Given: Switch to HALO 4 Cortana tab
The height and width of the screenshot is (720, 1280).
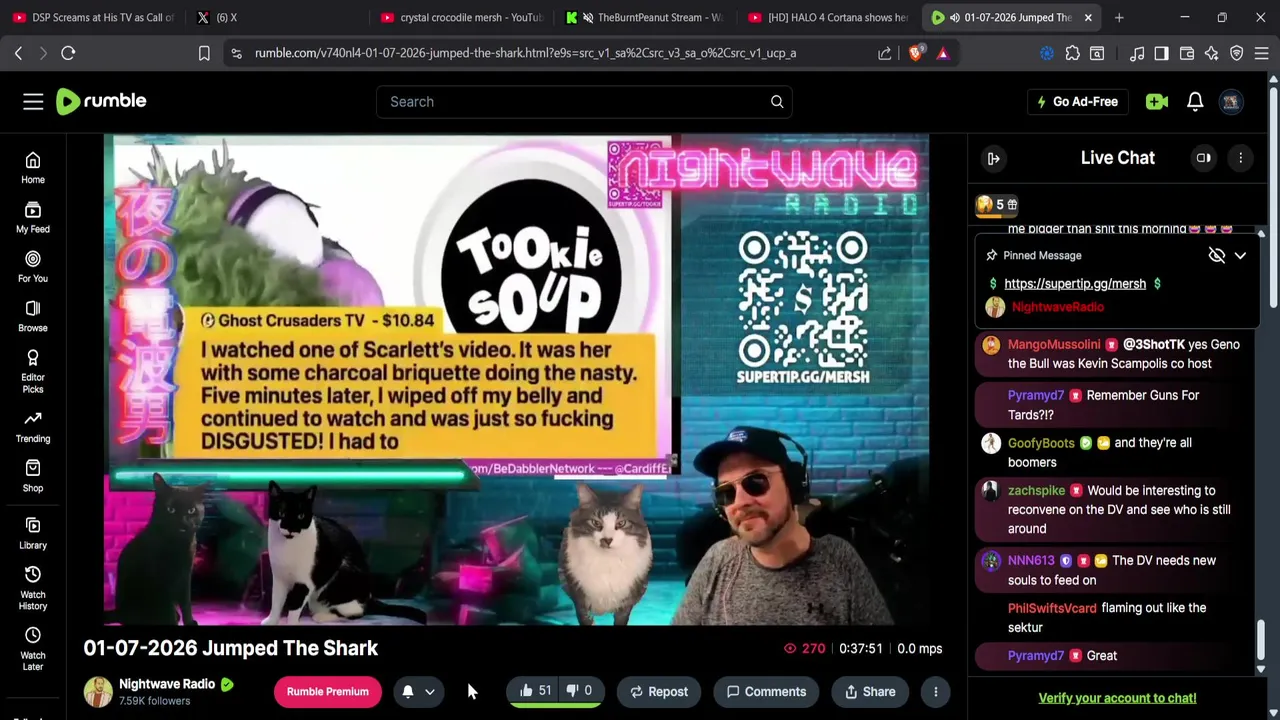Looking at the screenshot, I should click(x=829, y=17).
